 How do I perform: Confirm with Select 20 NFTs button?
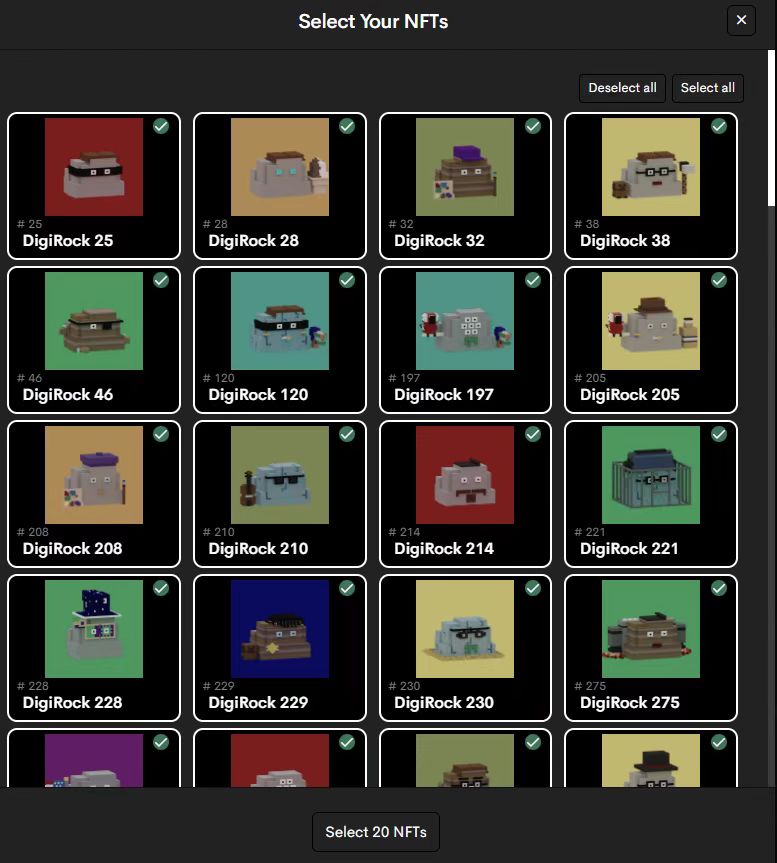(x=376, y=832)
